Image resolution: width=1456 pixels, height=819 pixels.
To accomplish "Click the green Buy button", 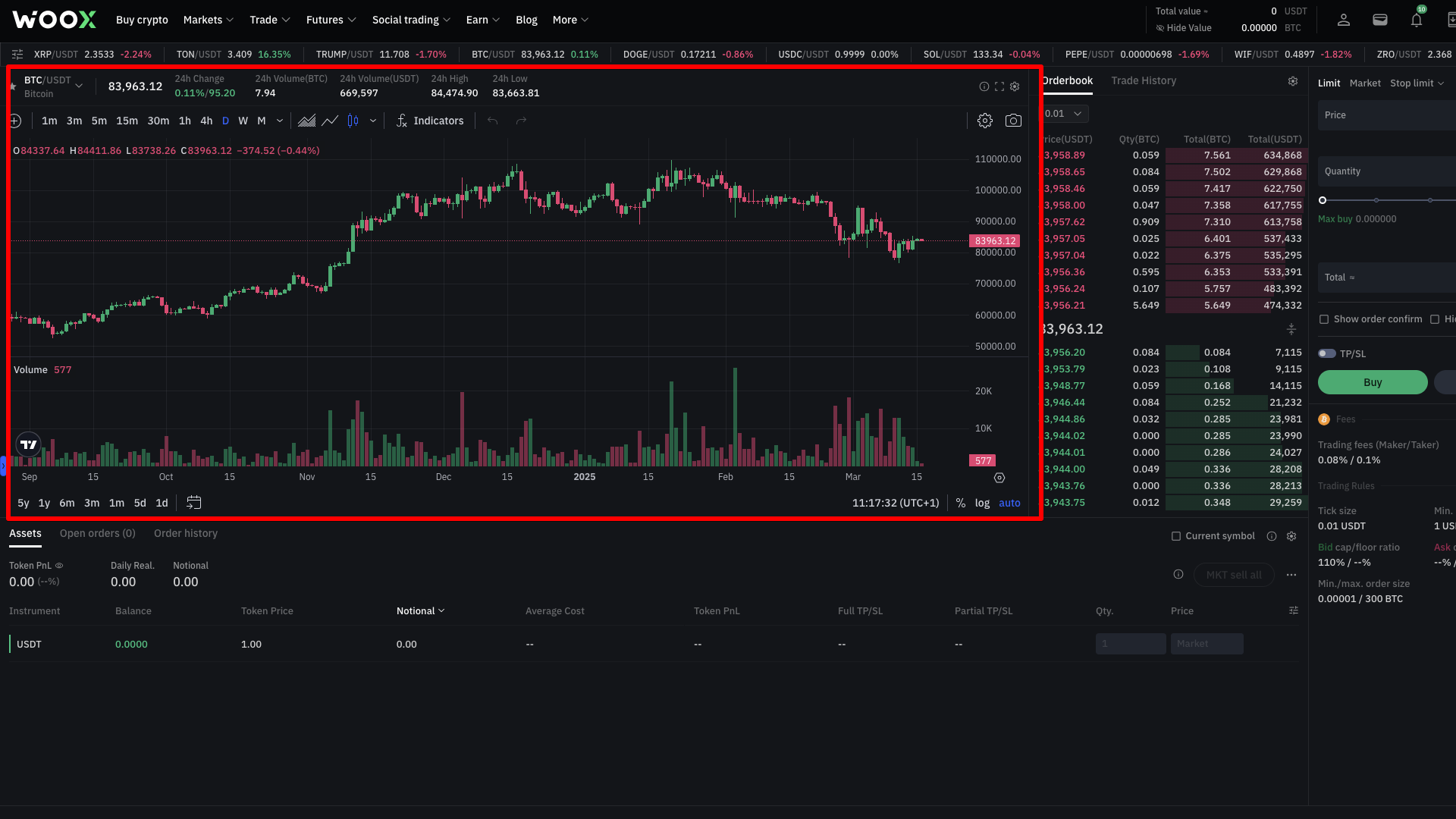I will coord(1372,382).
